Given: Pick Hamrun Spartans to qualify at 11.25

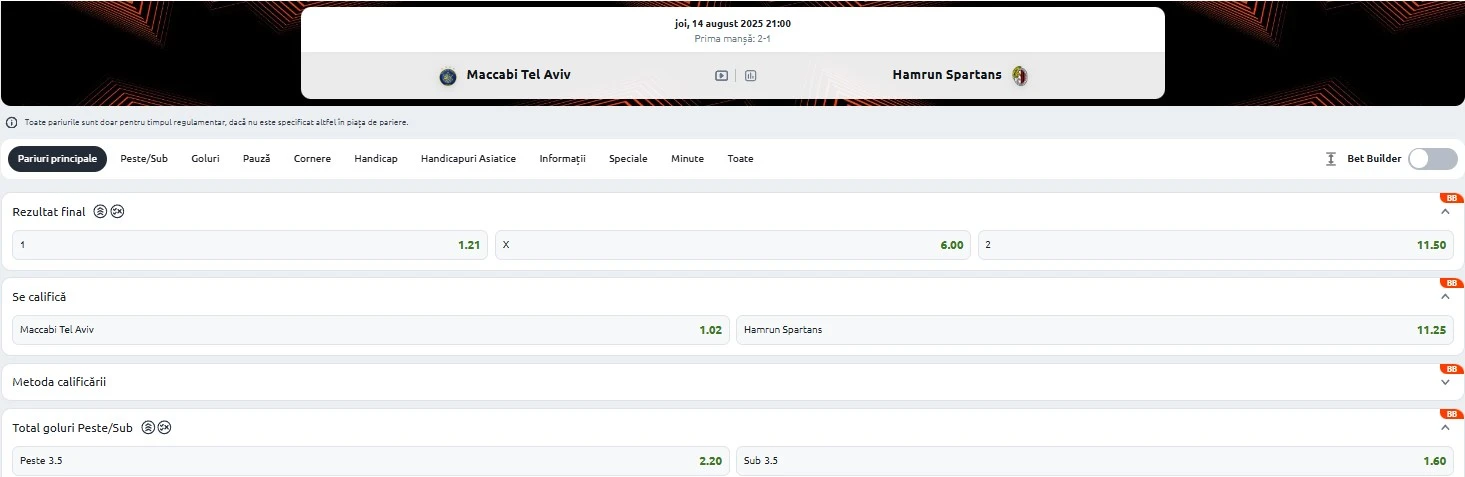Looking at the screenshot, I should tap(1095, 330).
